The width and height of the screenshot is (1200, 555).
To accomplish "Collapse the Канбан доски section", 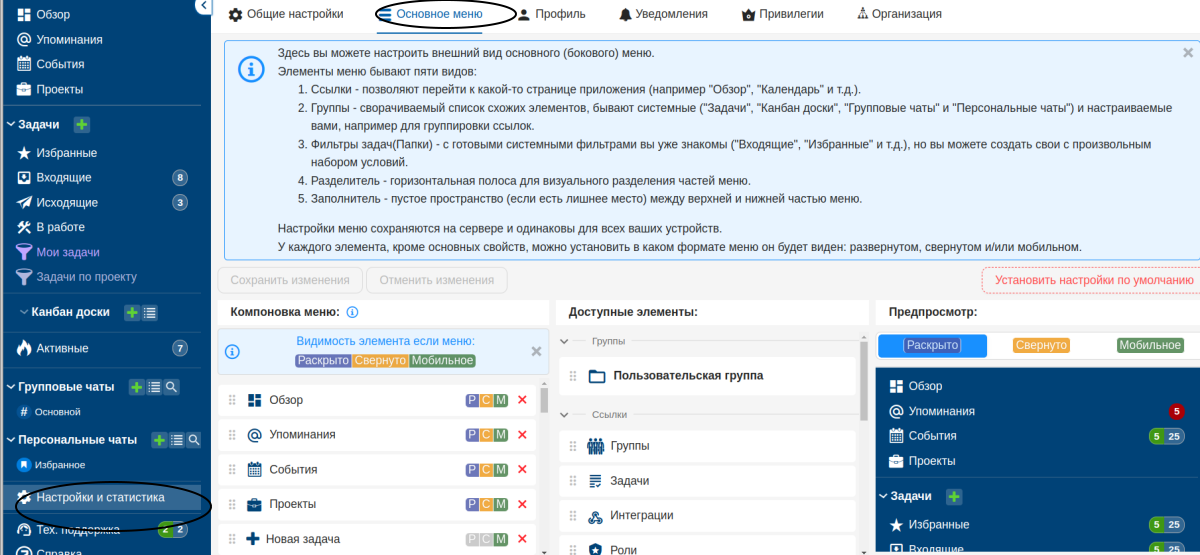I will click(x=23, y=312).
